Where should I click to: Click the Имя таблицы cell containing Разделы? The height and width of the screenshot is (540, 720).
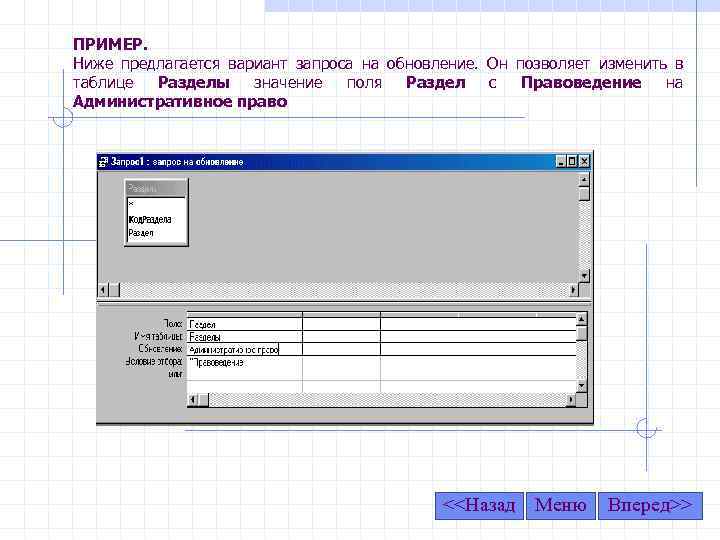245,337
